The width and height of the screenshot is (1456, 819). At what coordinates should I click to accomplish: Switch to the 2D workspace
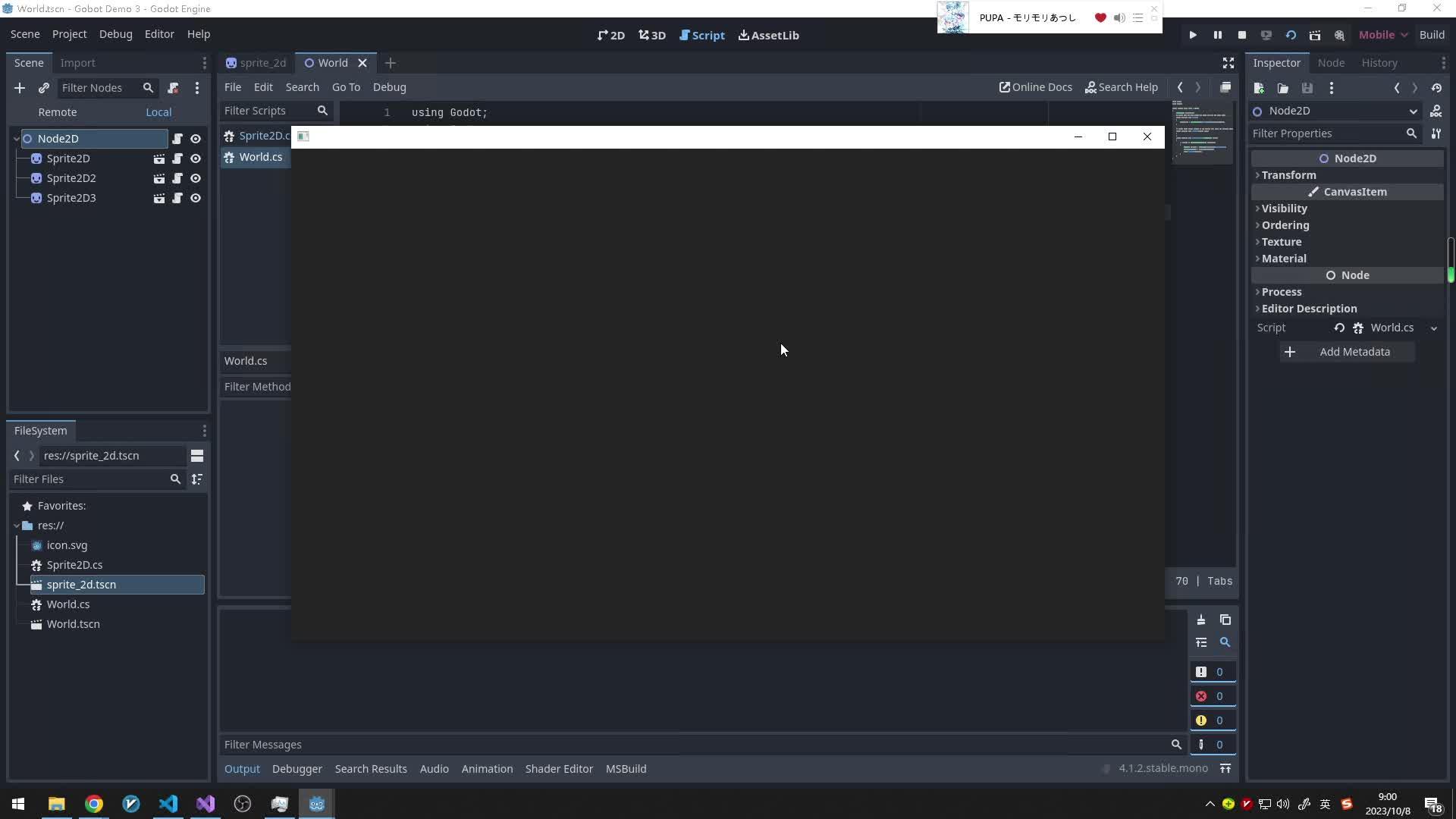pos(611,35)
